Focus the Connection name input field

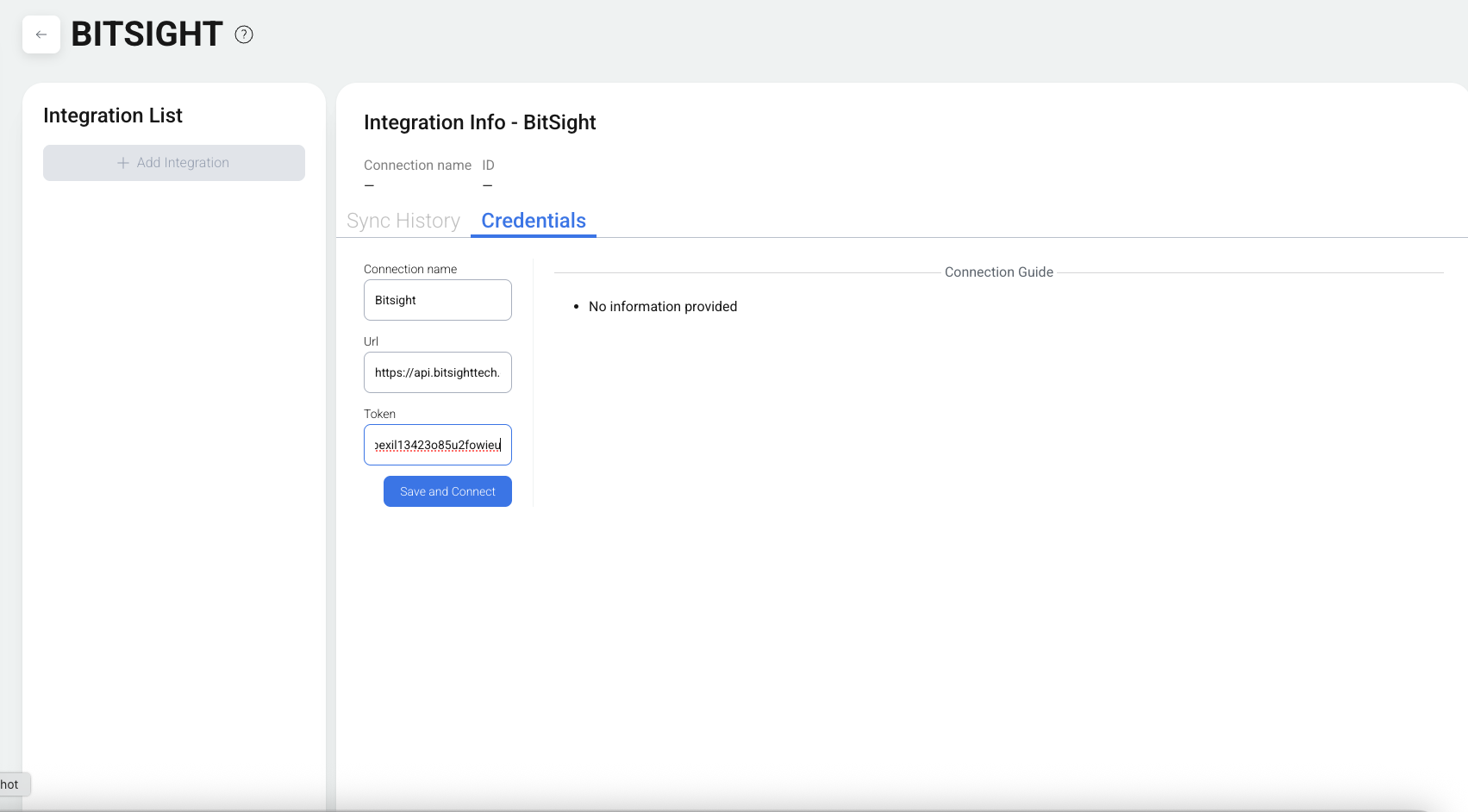click(x=438, y=300)
